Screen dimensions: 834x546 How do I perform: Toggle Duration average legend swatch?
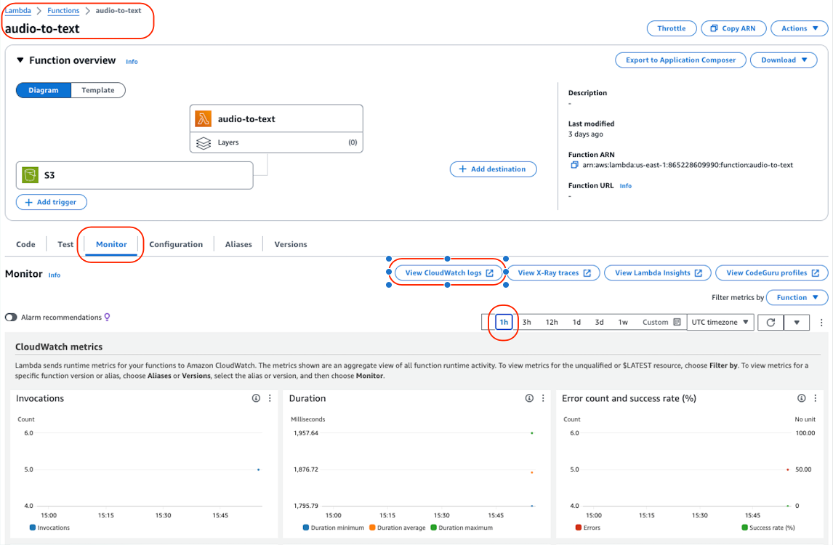tap(372, 527)
